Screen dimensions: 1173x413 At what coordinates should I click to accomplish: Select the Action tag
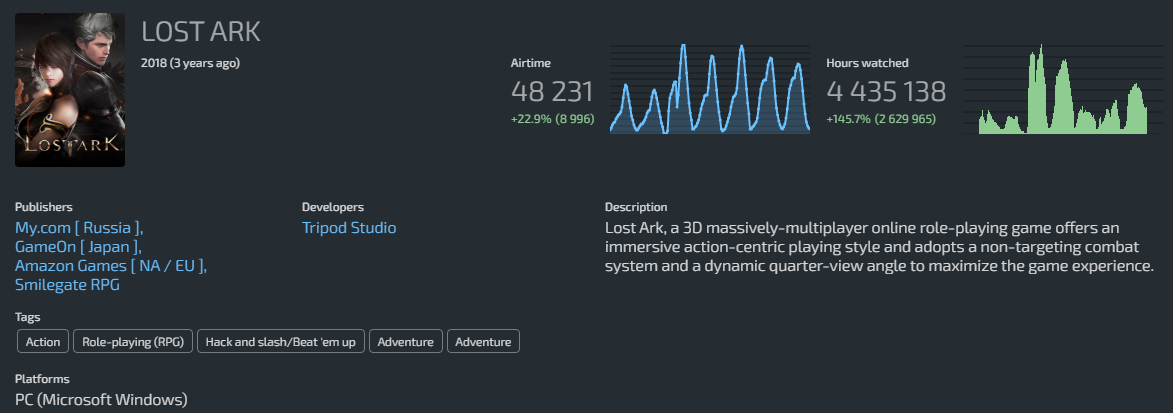tap(43, 342)
